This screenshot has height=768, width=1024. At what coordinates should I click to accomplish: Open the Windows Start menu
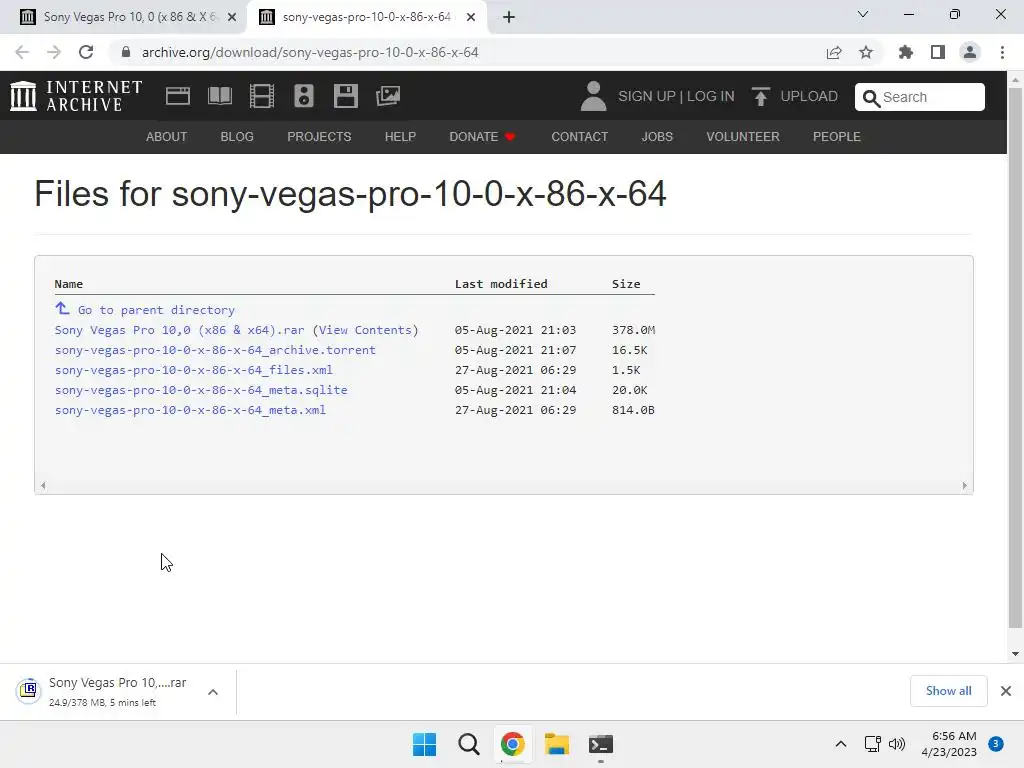424,744
